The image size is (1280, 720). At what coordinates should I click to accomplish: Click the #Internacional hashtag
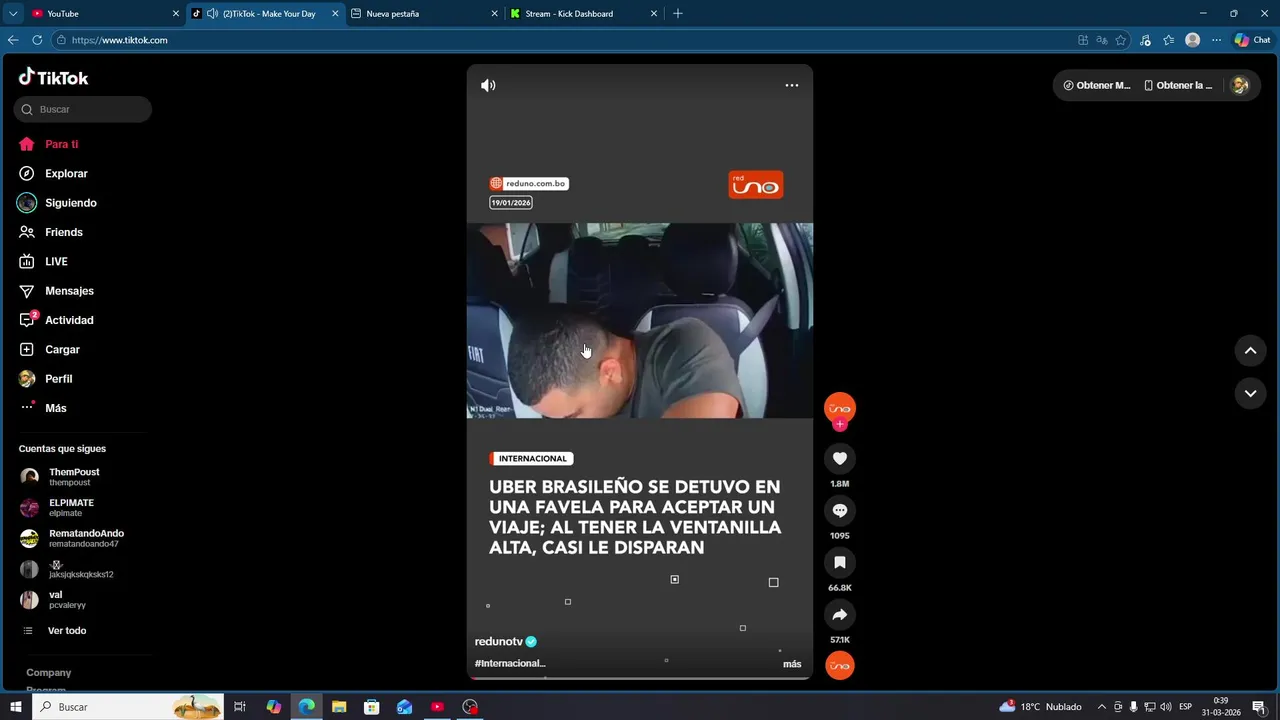point(510,663)
